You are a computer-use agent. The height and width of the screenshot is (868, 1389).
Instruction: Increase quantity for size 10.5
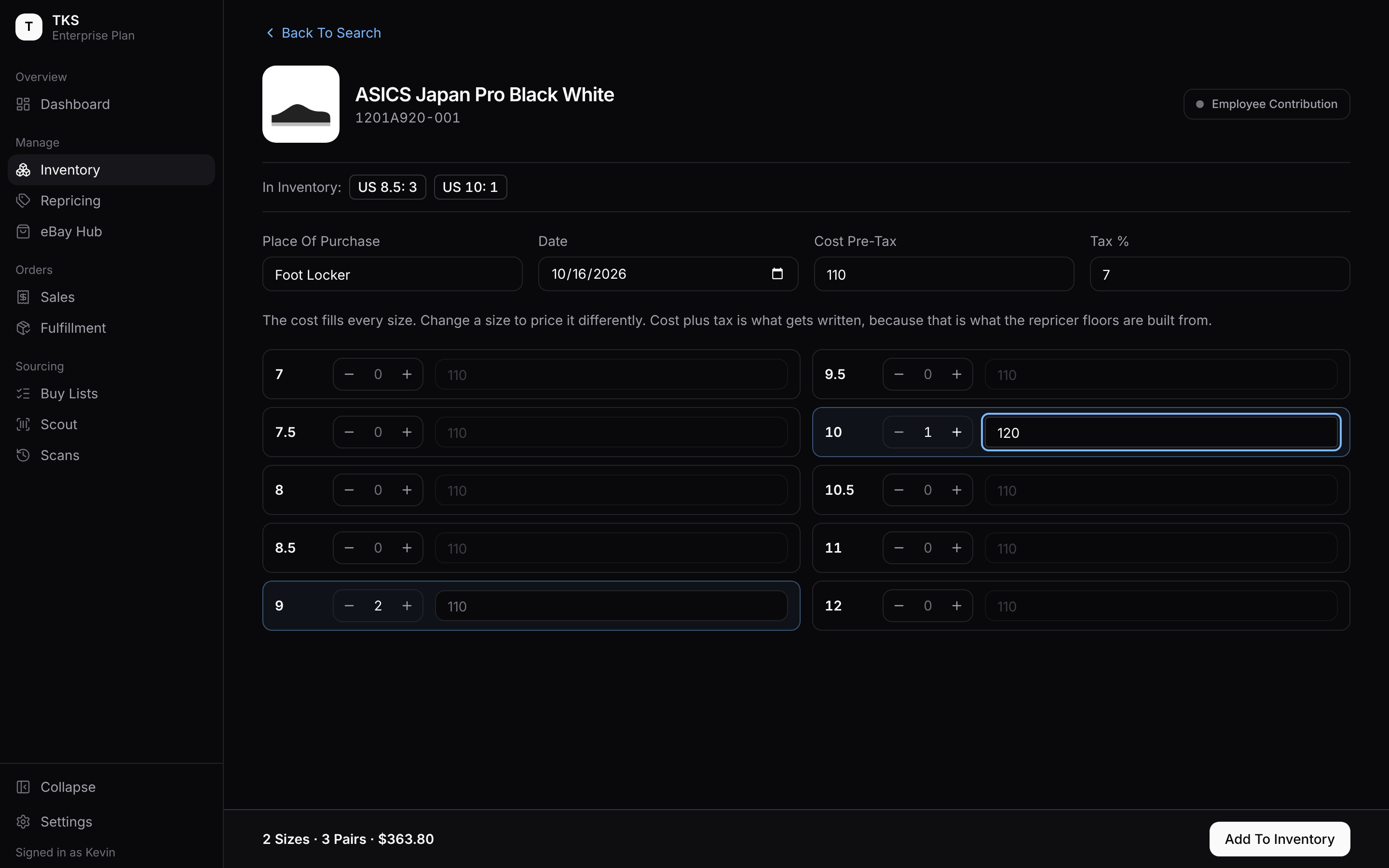tap(957, 489)
